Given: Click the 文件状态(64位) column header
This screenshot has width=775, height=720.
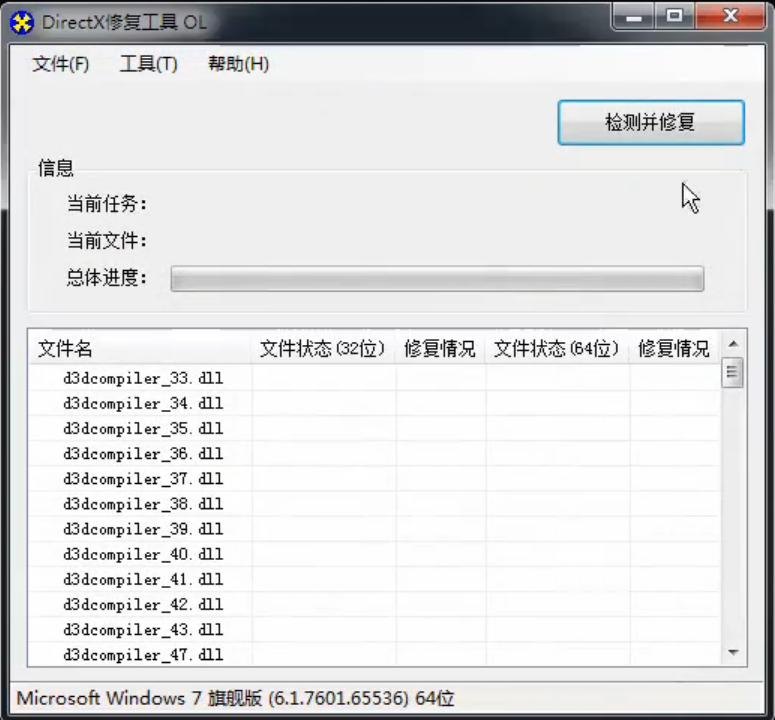Looking at the screenshot, I should click(x=557, y=349).
